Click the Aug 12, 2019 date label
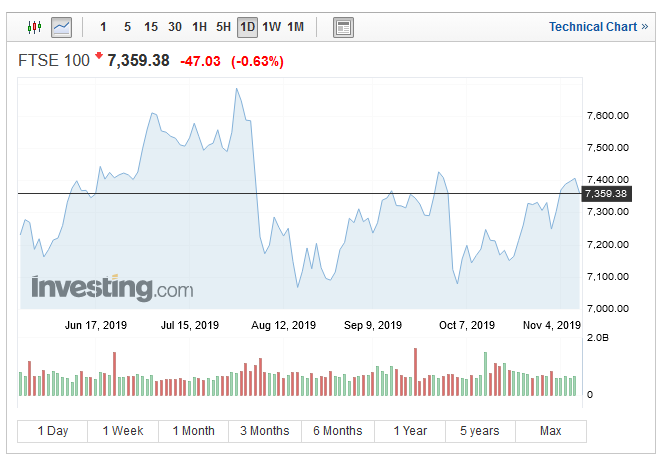670x459 pixels. [x=284, y=325]
